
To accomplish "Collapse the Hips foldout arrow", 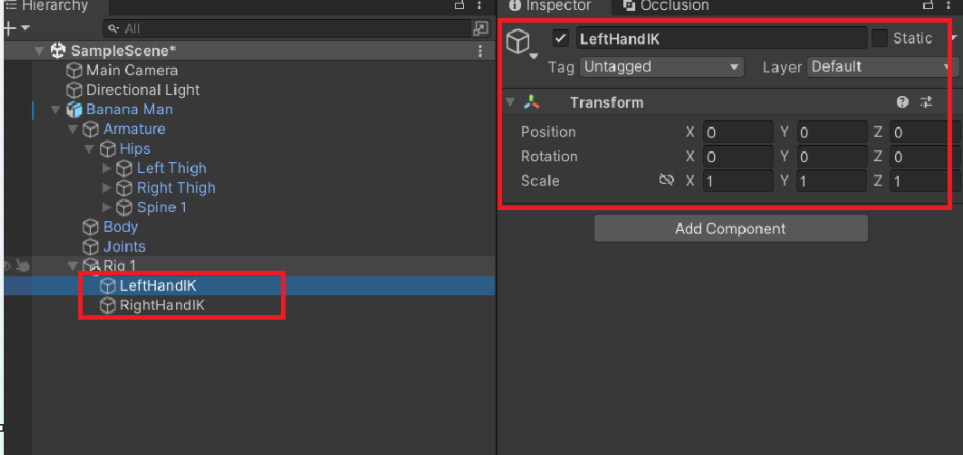I will point(90,149).
